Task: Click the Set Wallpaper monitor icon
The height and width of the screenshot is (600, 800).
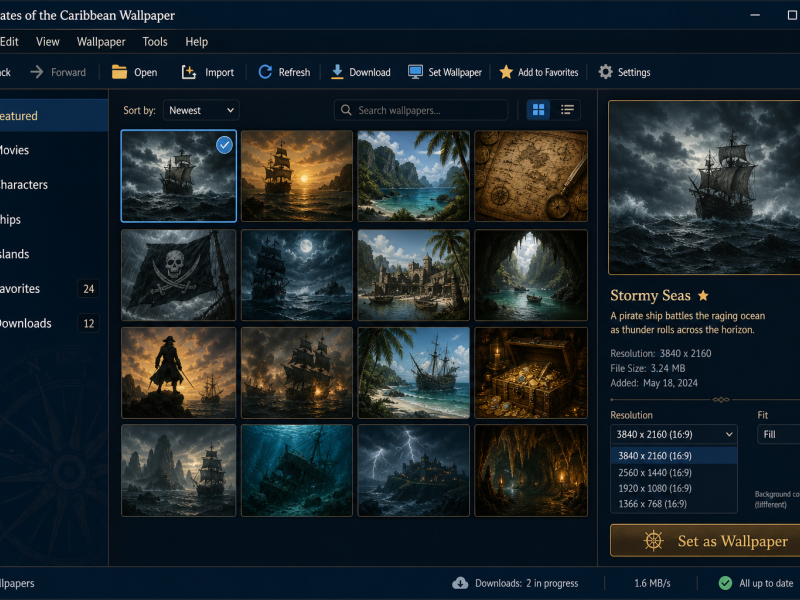Action: (415, 72)
